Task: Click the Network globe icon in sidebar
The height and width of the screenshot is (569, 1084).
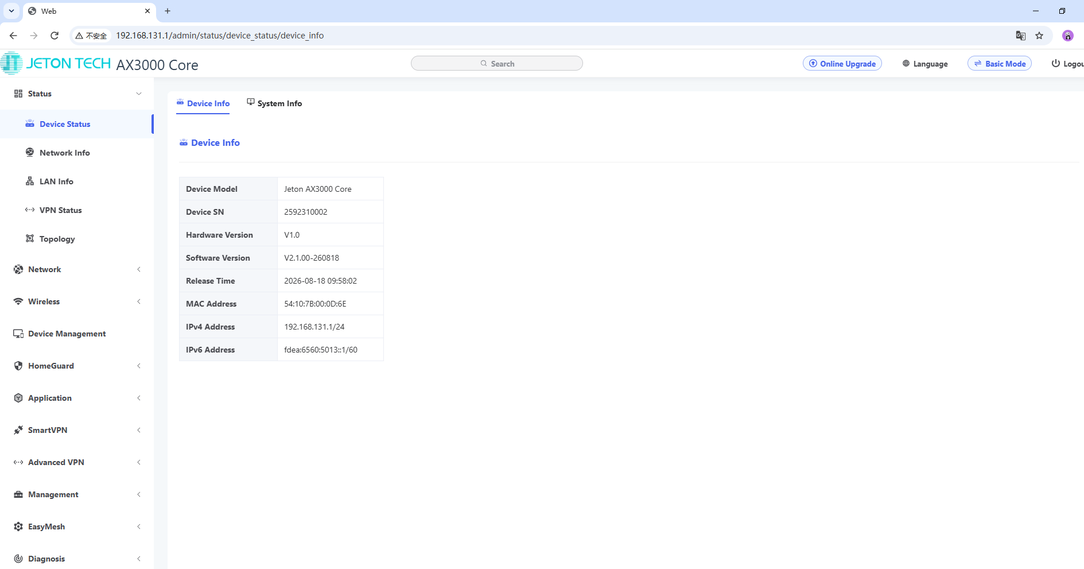Action: 18,269
